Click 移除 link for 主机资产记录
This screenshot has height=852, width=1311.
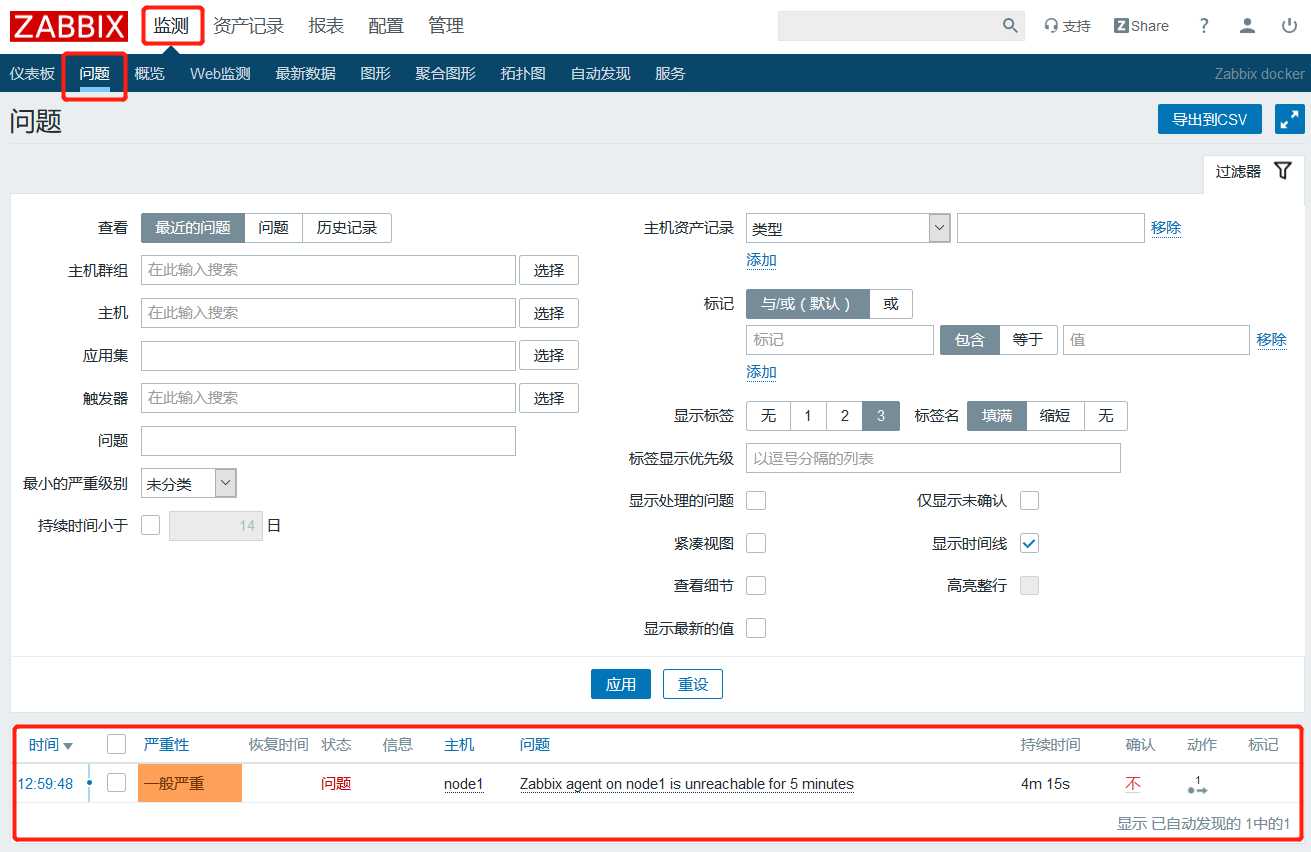(1166, 228)
